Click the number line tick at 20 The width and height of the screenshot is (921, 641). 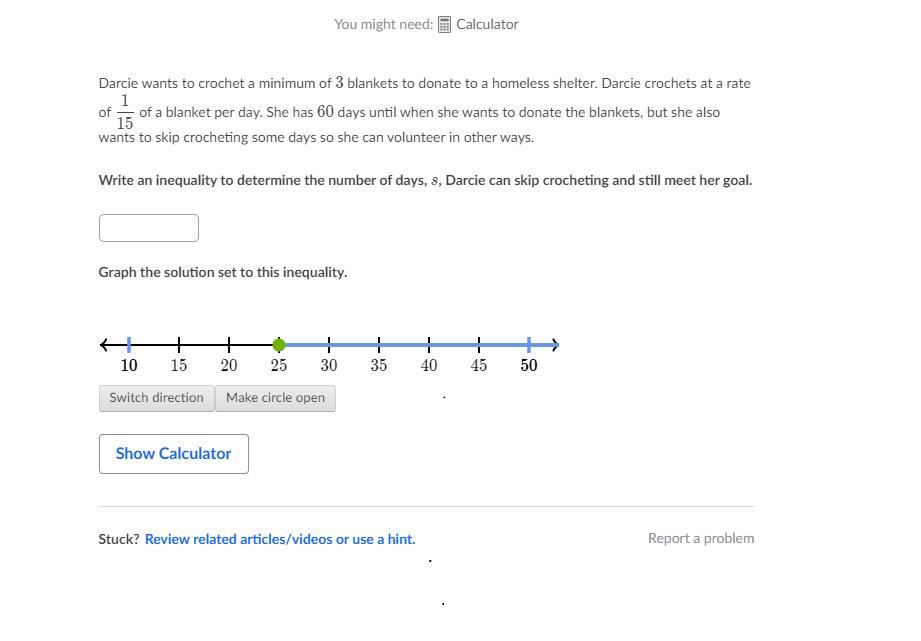click(229, 345)
